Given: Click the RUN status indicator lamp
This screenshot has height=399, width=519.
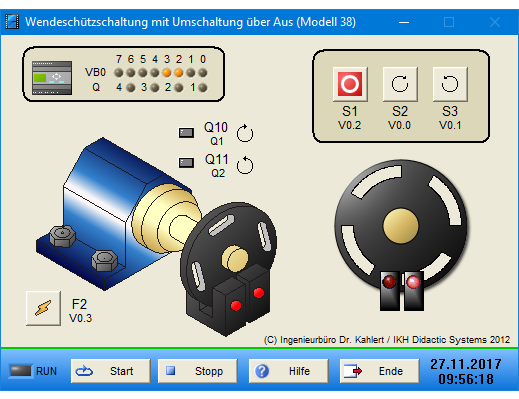Looking at the screenshot, I should pos(21,371).
